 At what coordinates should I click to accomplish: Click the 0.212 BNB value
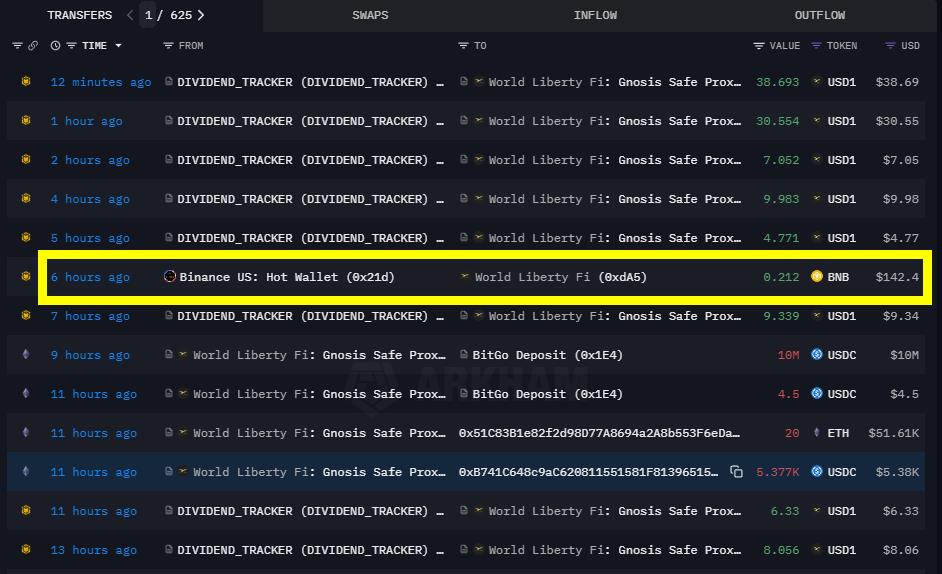point(781,277)
